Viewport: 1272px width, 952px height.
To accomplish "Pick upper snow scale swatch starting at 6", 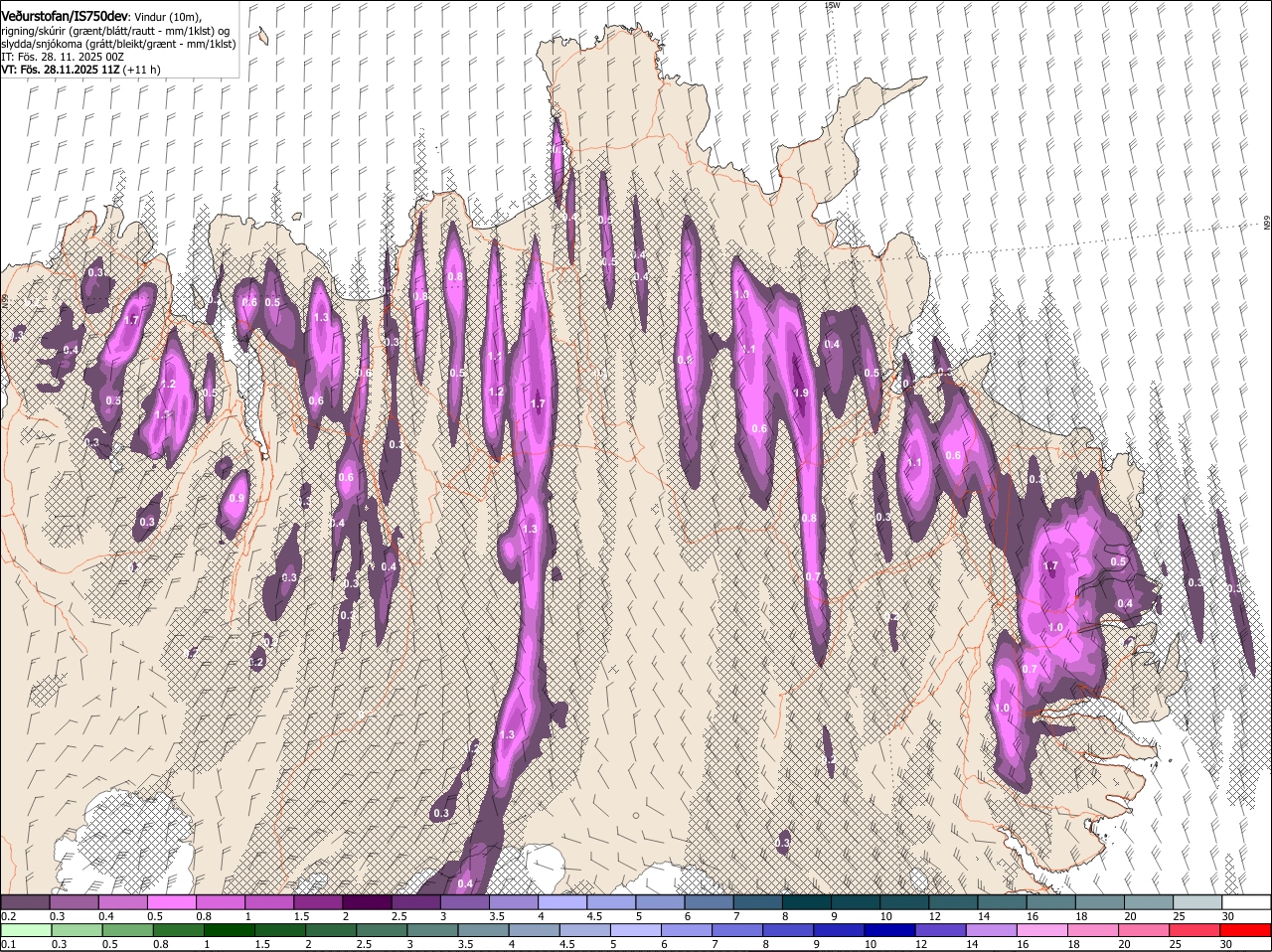I will coord(709,902).
